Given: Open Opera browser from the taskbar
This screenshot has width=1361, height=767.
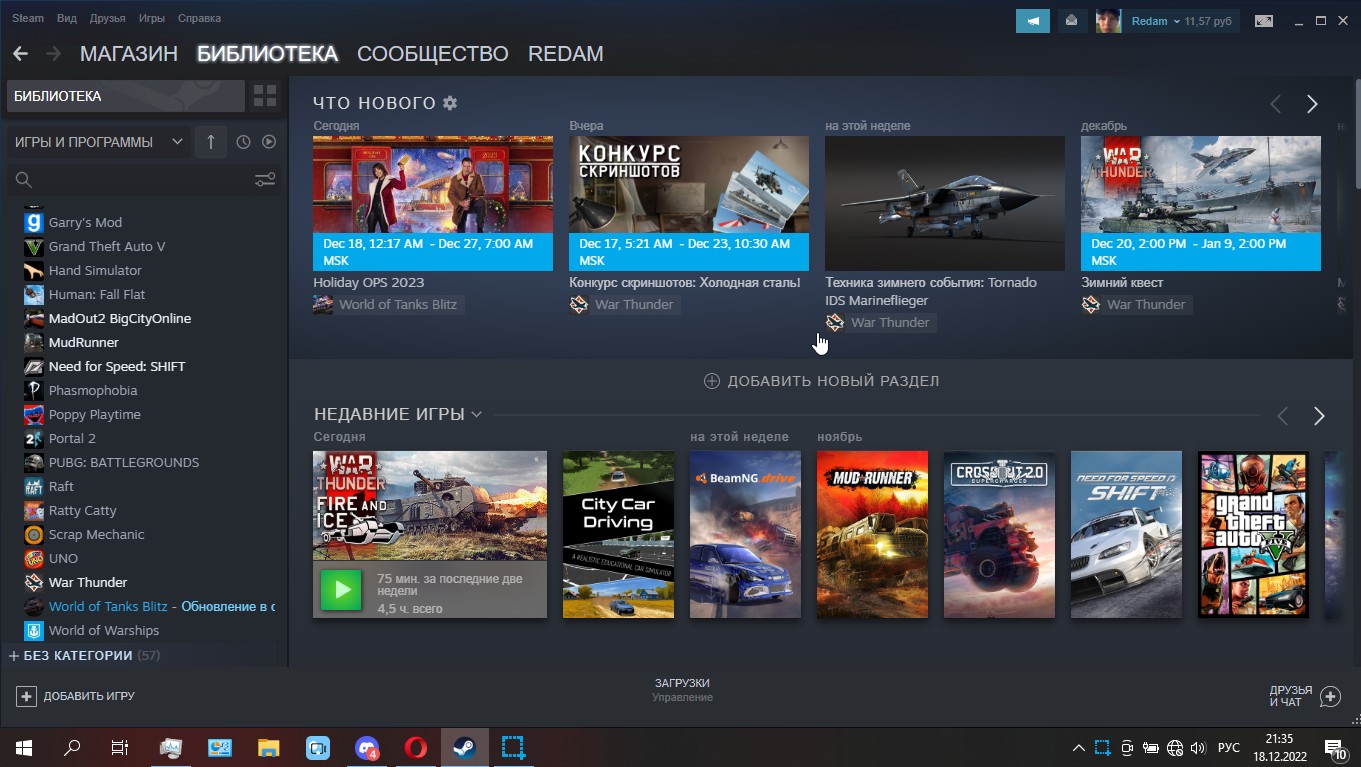Looking at the screenshot, I should 416,747.
